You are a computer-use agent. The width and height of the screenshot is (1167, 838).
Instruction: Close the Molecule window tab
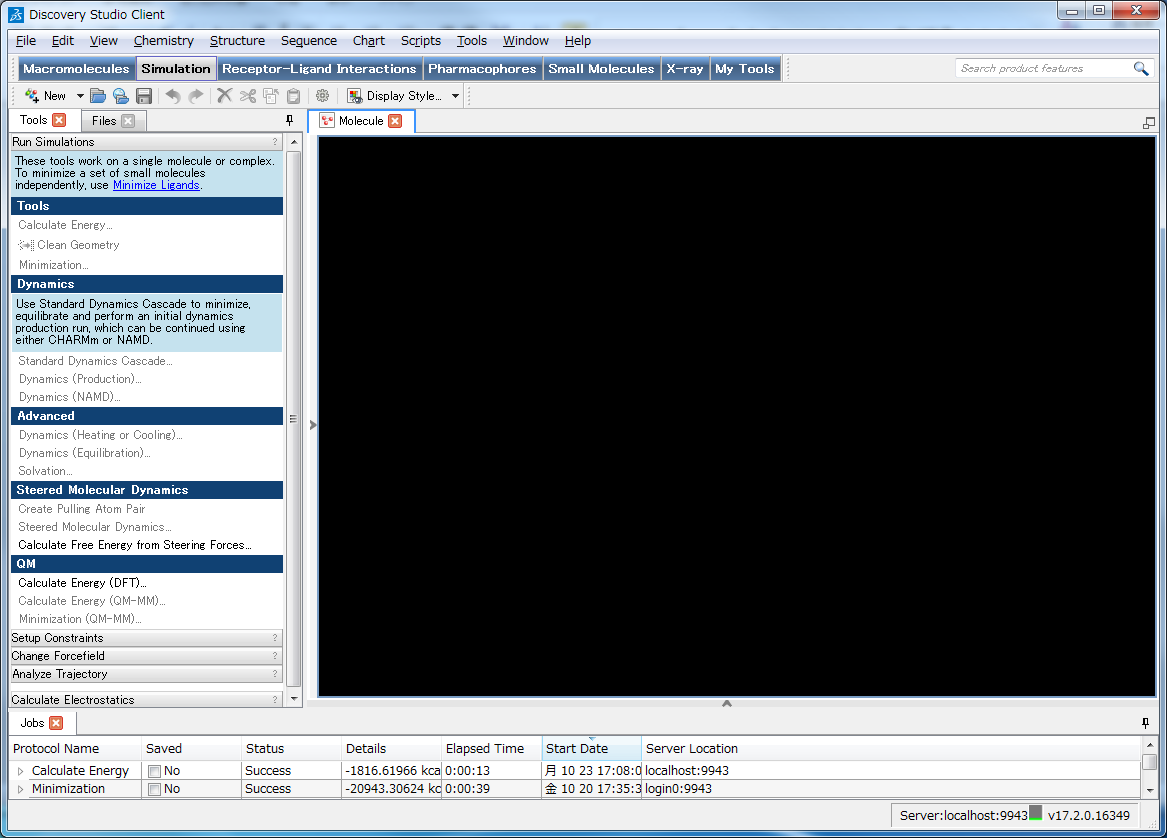[x=395, y=121]
